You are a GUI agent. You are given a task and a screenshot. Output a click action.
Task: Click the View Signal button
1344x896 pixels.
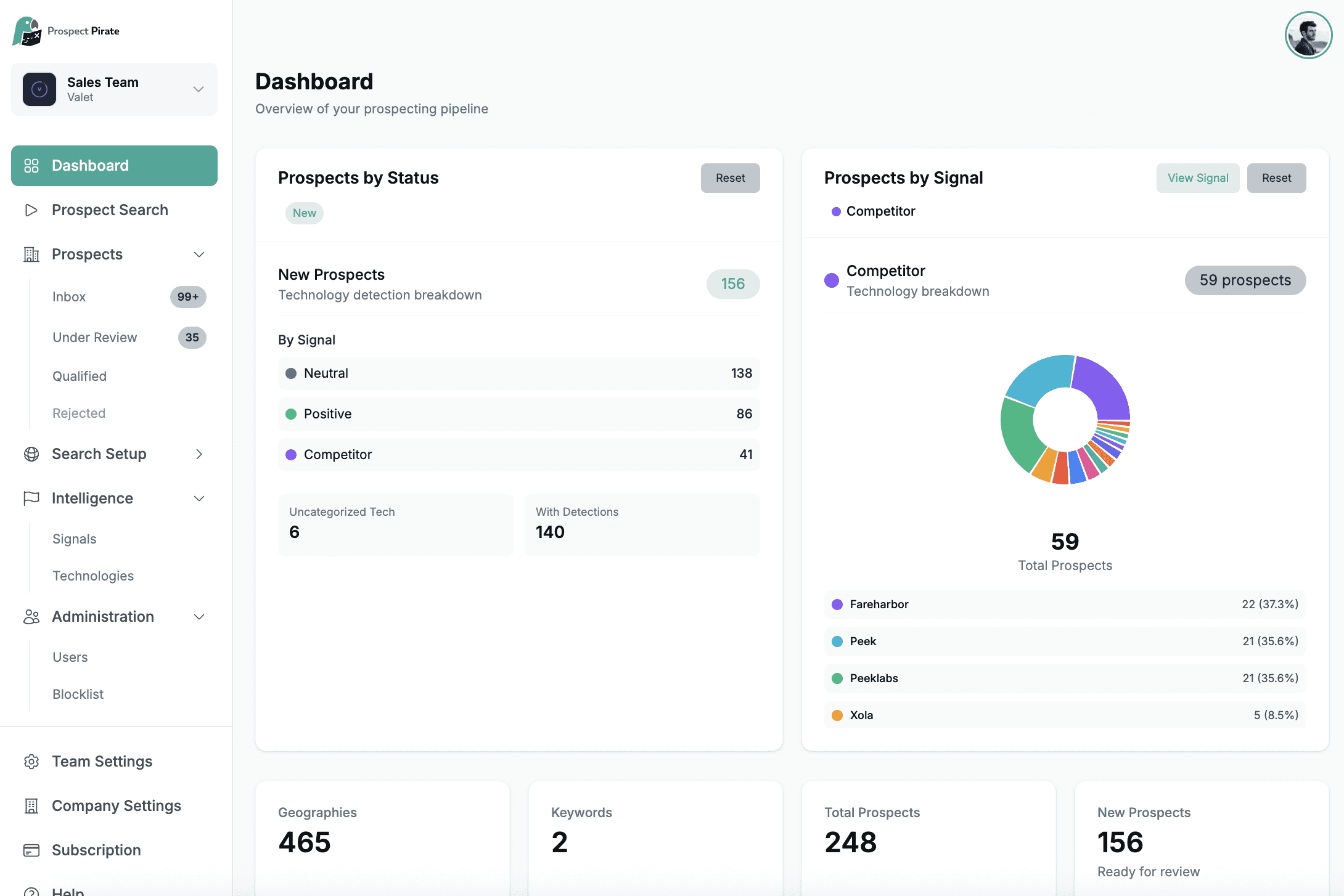click(1197, 177)
